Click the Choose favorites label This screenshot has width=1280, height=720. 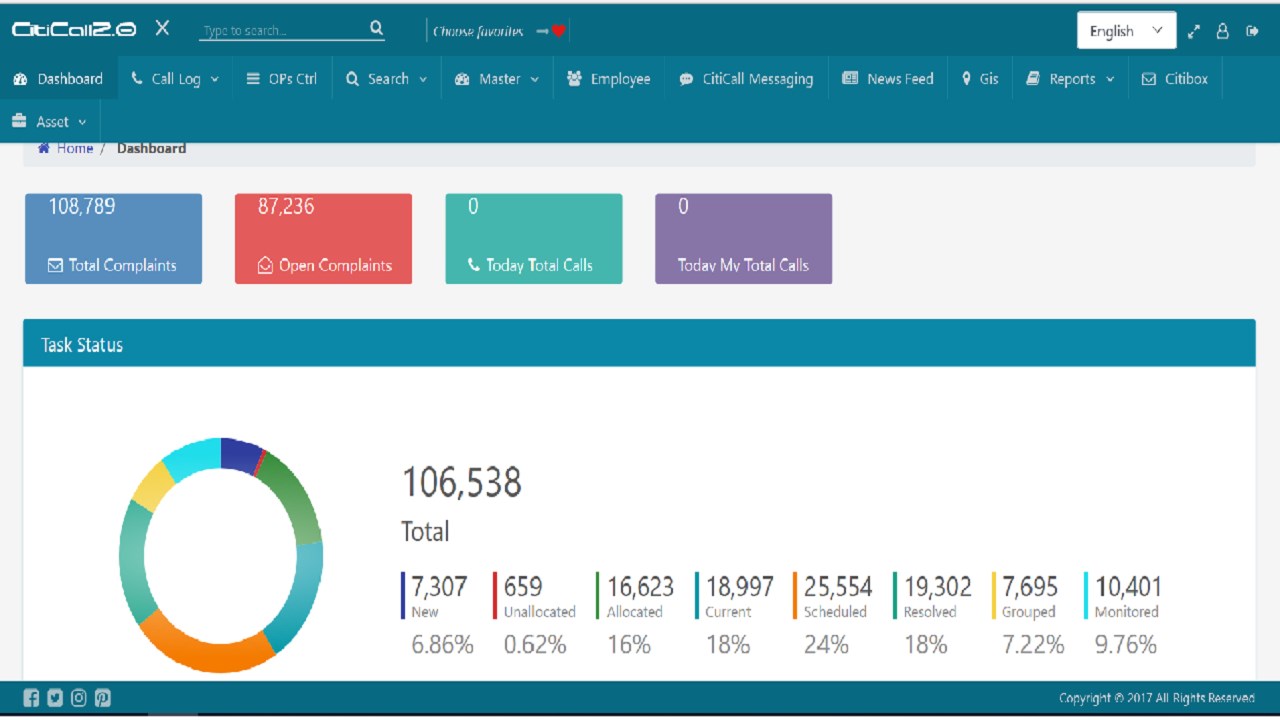pyautogui.click(x=478, y=31)
